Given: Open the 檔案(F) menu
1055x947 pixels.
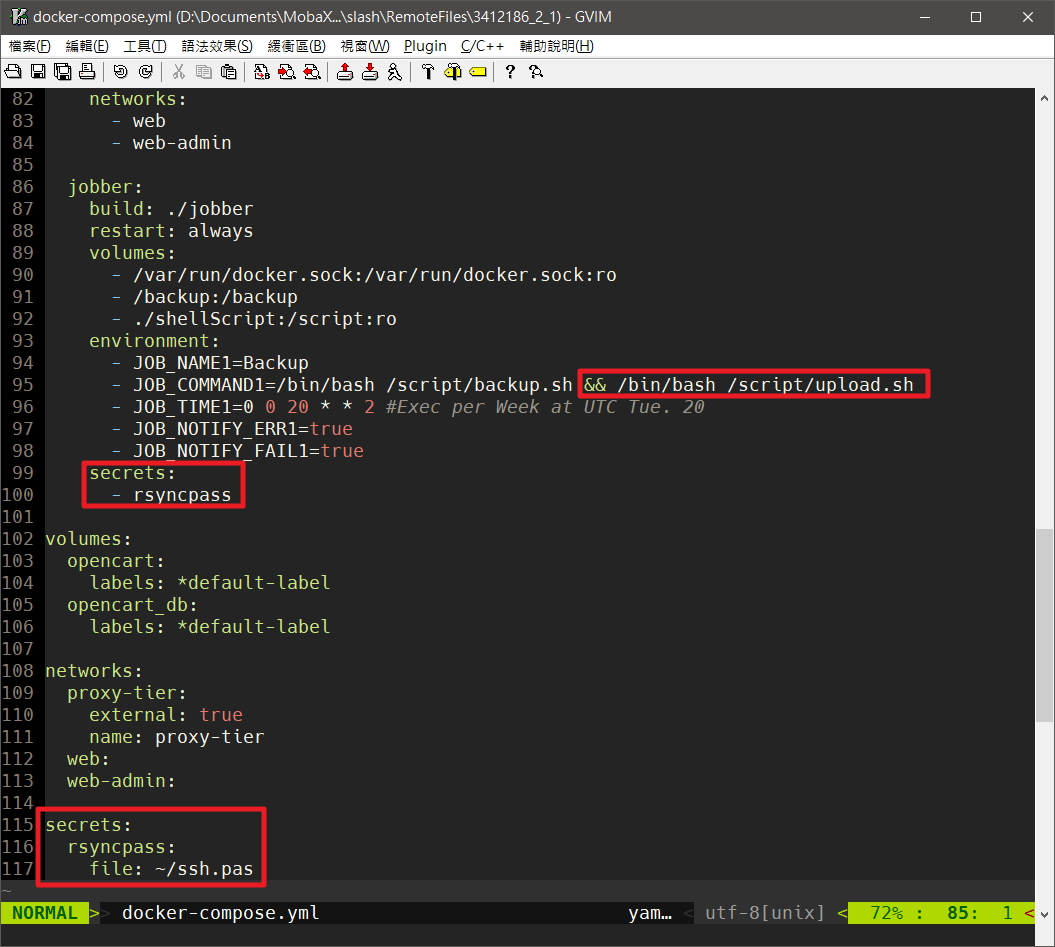Looking at the screenshot, I should pyautogui.click(x=30, y=46).
